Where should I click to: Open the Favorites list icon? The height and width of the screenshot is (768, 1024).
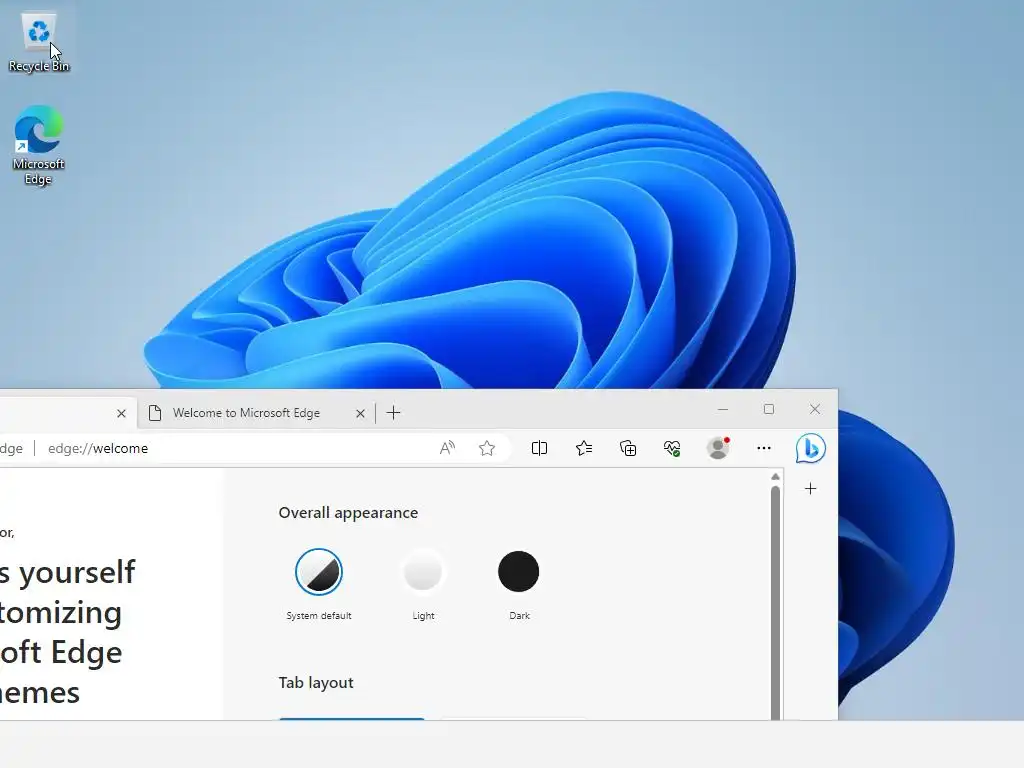584,448
